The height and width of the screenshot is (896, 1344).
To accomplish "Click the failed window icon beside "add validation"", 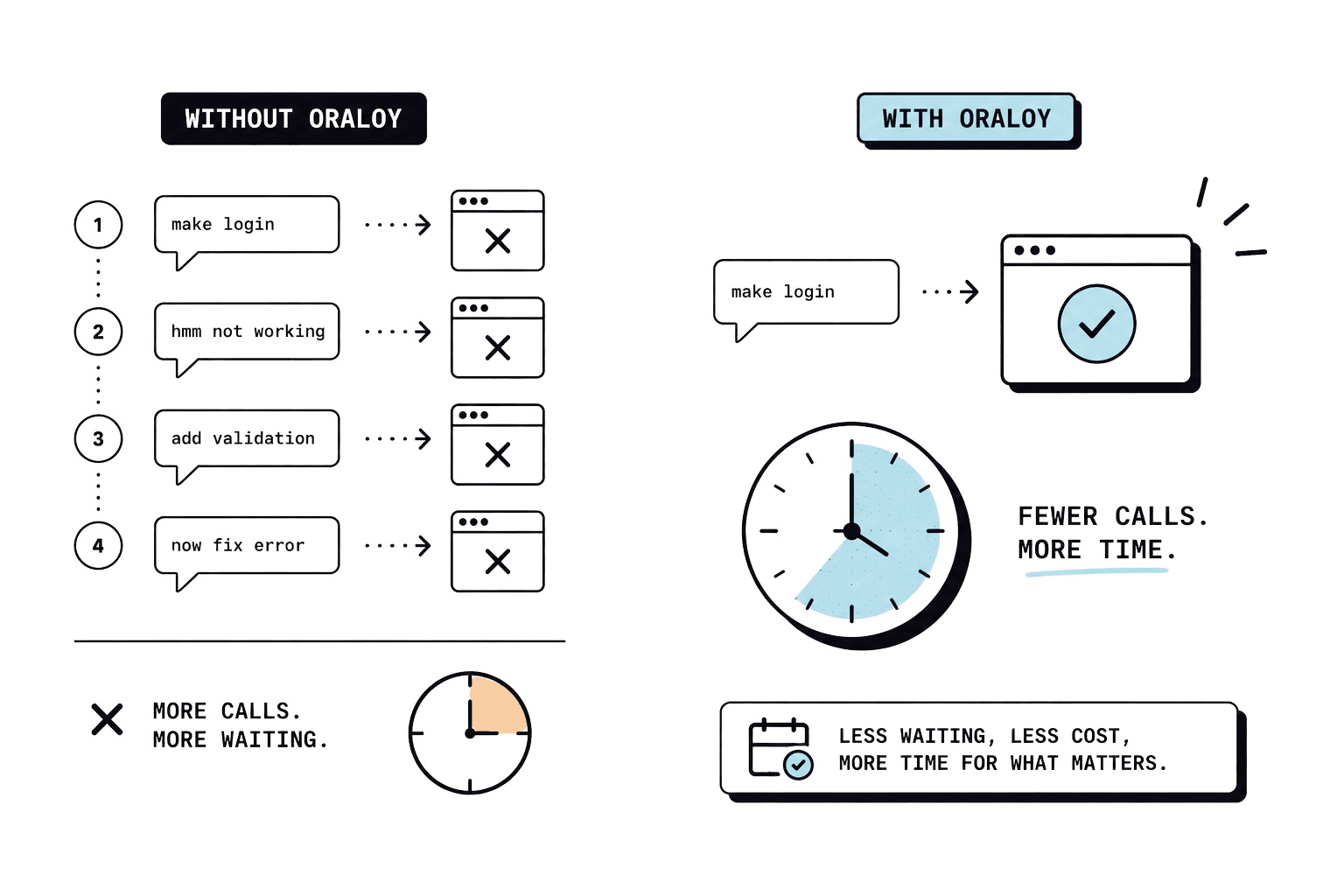I will [498, 444].
